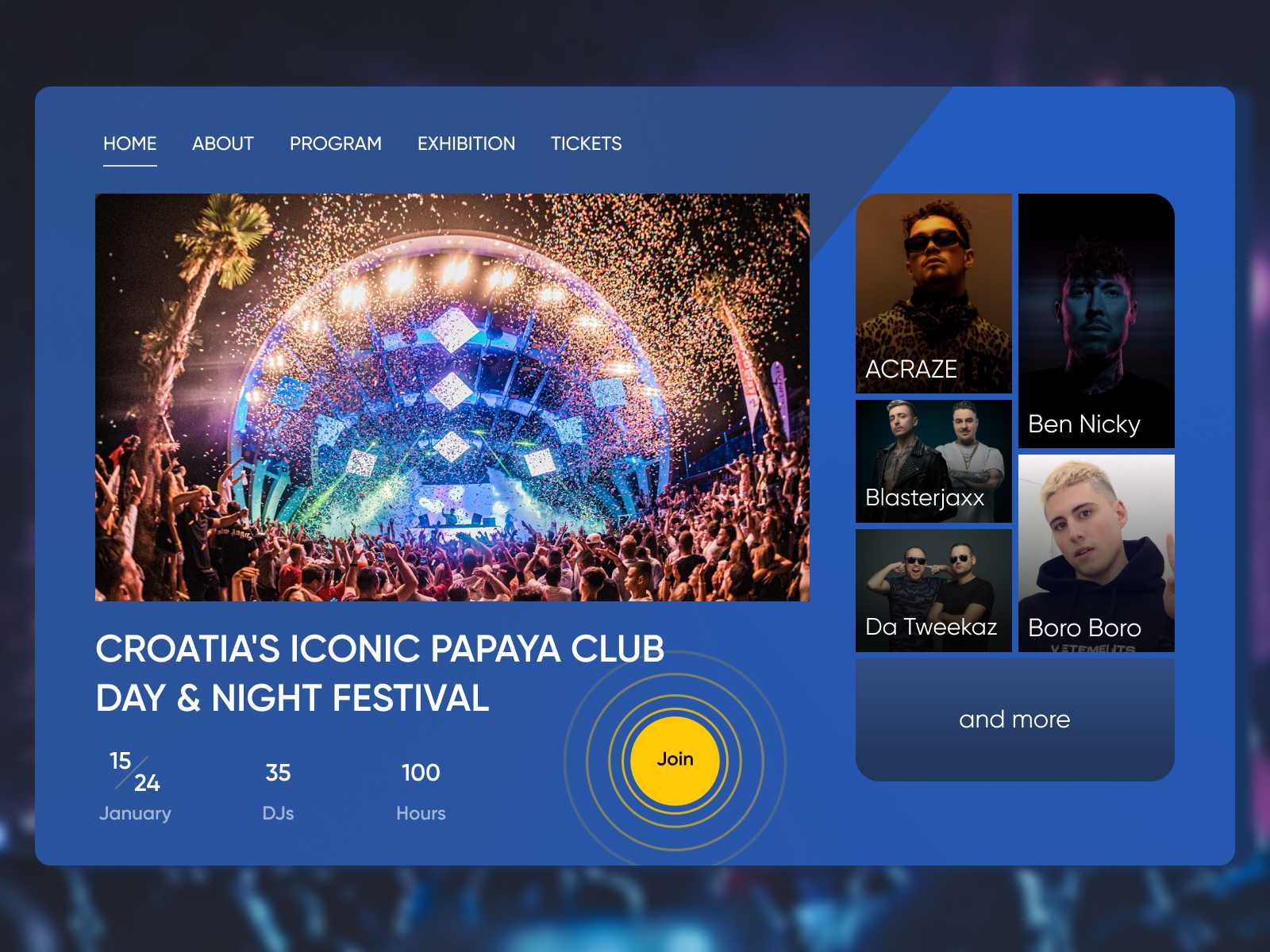
Task: Select the Ben Nicky artist thumbnail
Action: tap(1096, 321)
